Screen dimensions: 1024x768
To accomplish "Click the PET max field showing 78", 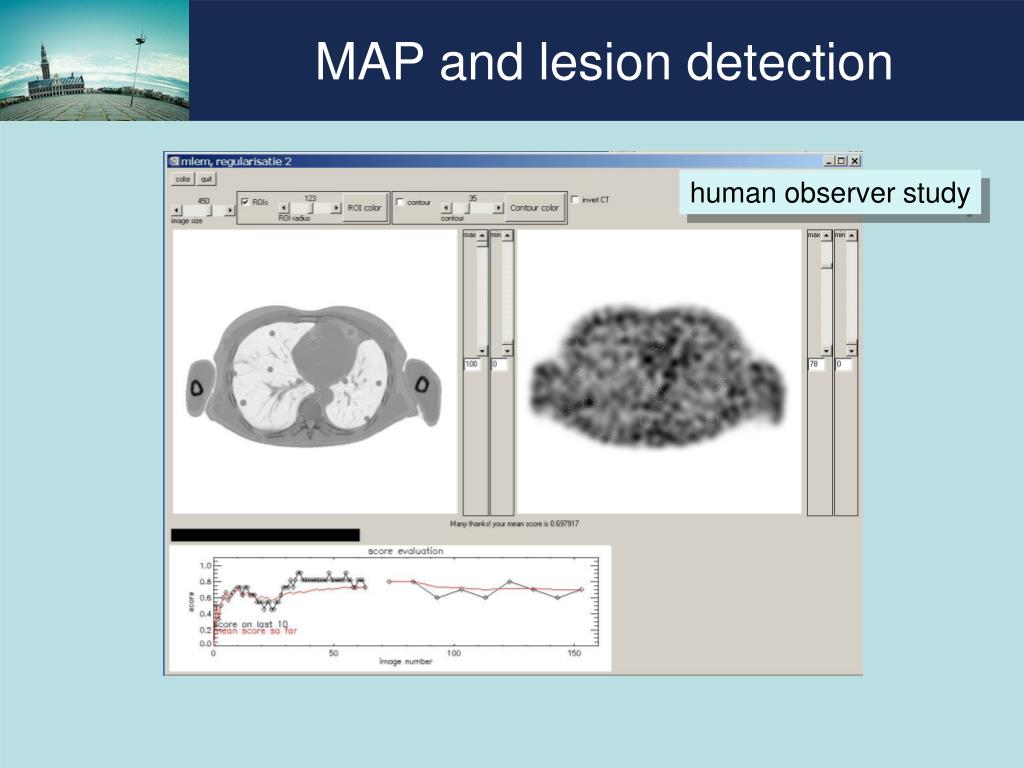I will click(816, 364).
